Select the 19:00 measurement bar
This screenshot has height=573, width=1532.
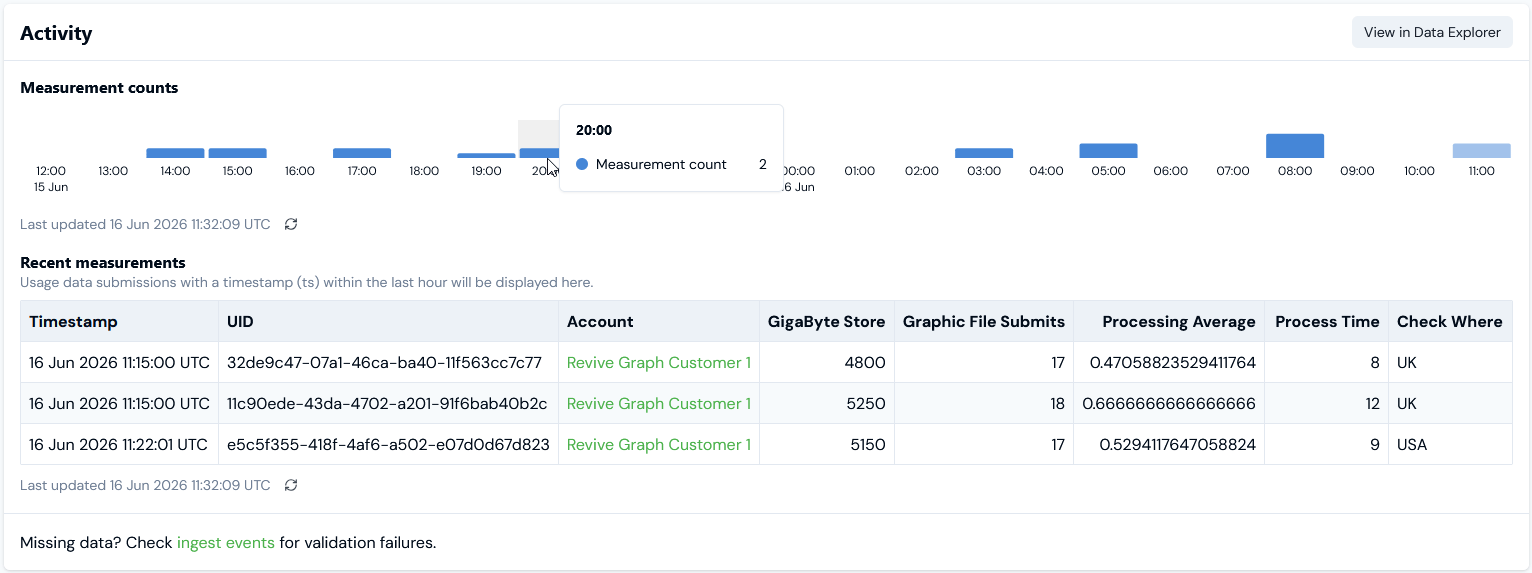tap(486, 155)
